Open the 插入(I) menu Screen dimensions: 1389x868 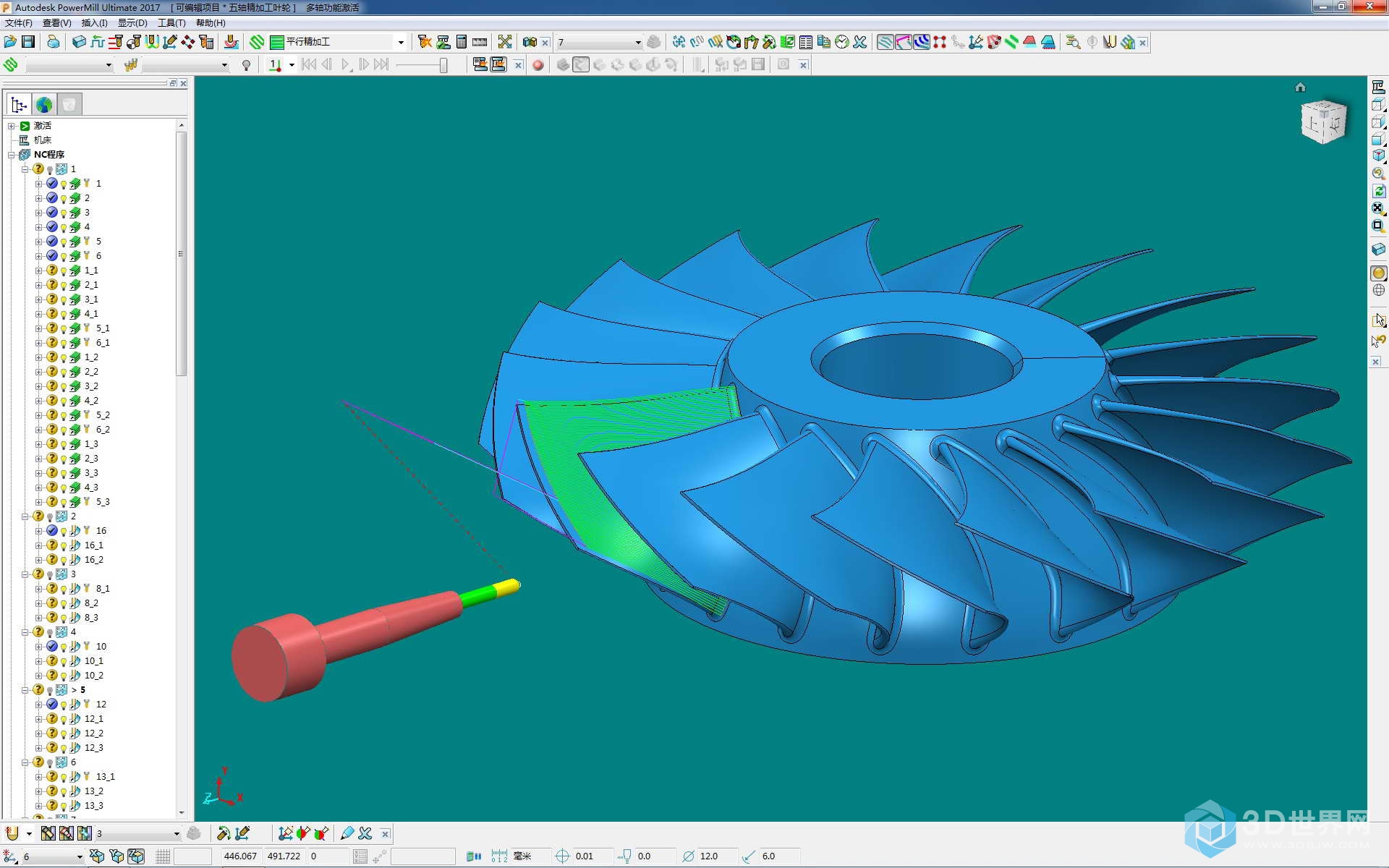[94, 23]
